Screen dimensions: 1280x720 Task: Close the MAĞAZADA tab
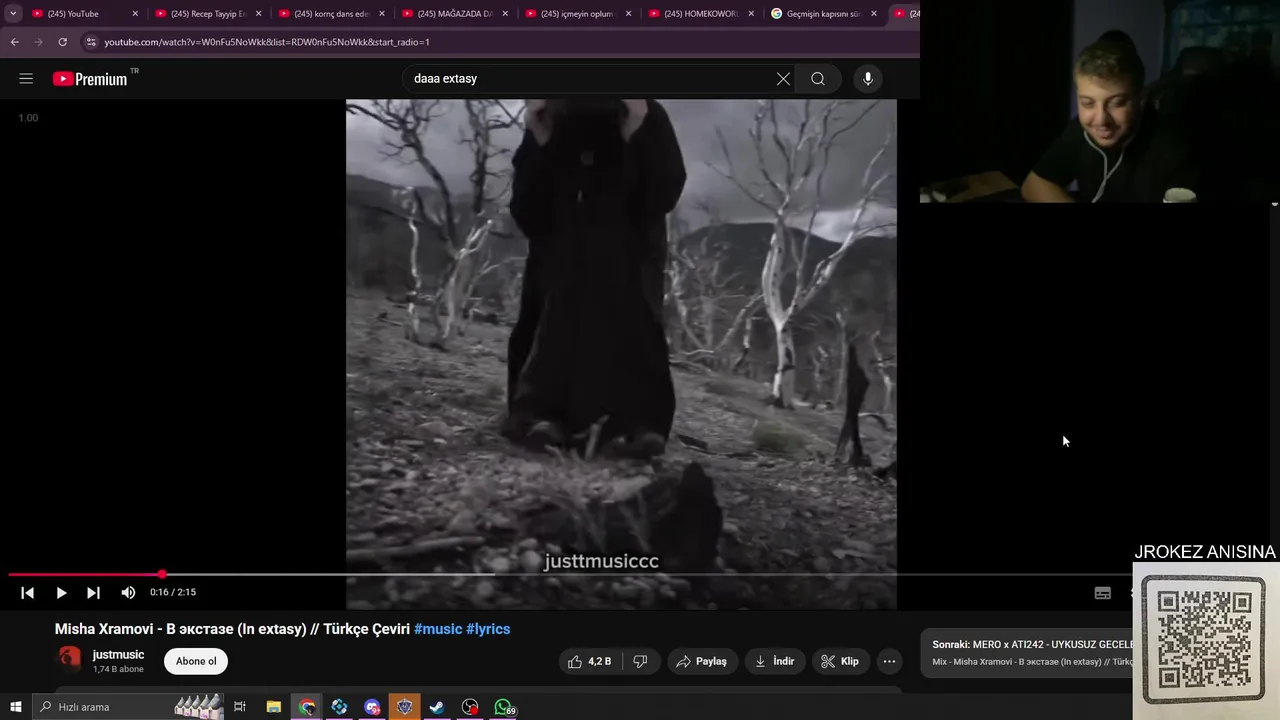tap(505, 14)
